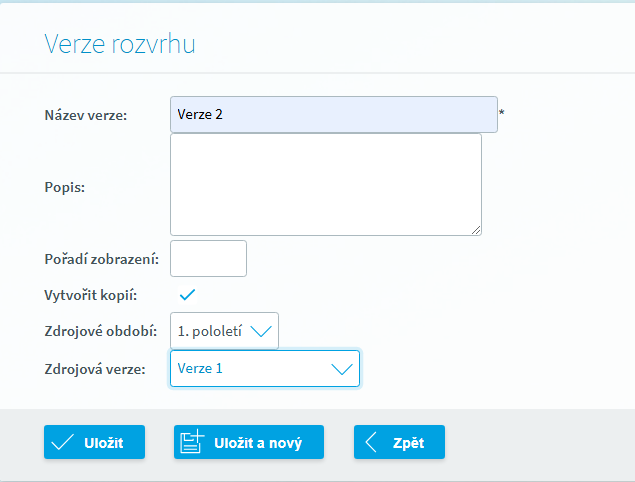This screenshot has height=482, width=635.
Task: Save the version with Uložit
Action: tap(94, 442)
